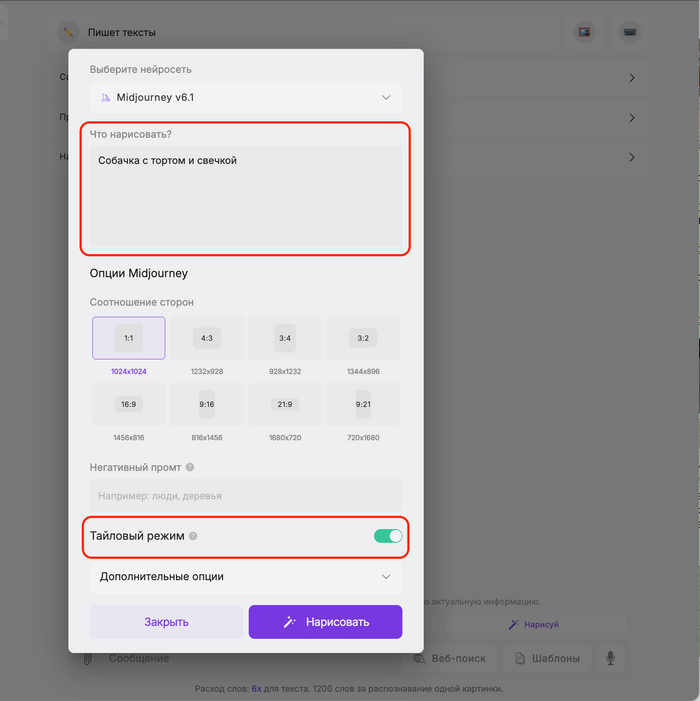Viewport: 700px width, 701px height.
Task: Expand the Дополнительные опции section
Action: pos(246,577)
